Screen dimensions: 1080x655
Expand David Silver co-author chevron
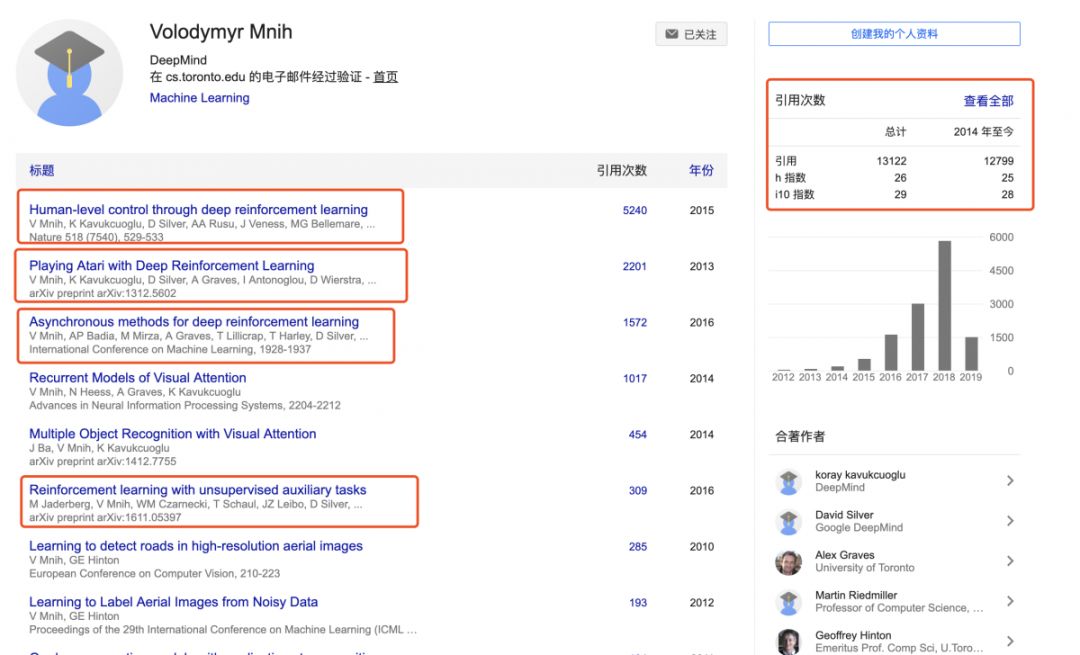coord(1010,521)
